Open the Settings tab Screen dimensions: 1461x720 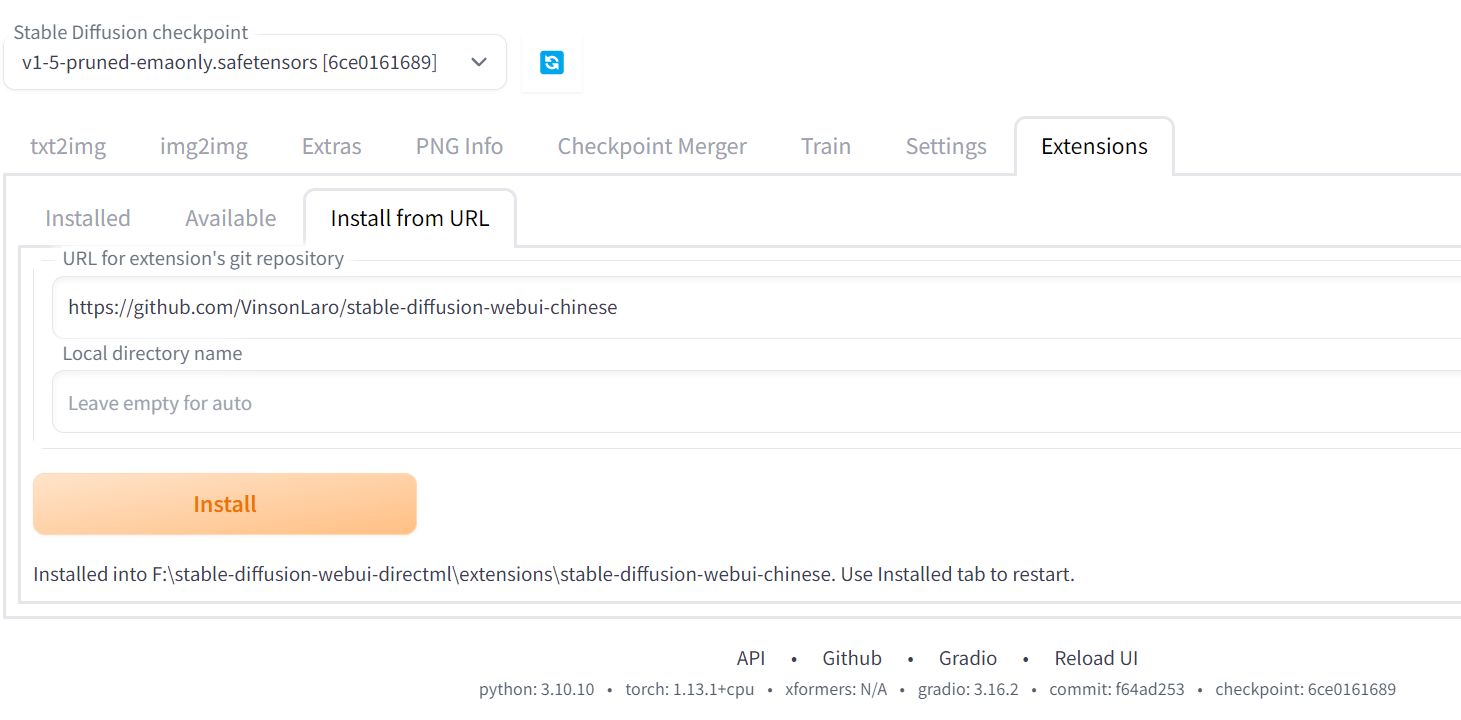(x=946, y=146)
